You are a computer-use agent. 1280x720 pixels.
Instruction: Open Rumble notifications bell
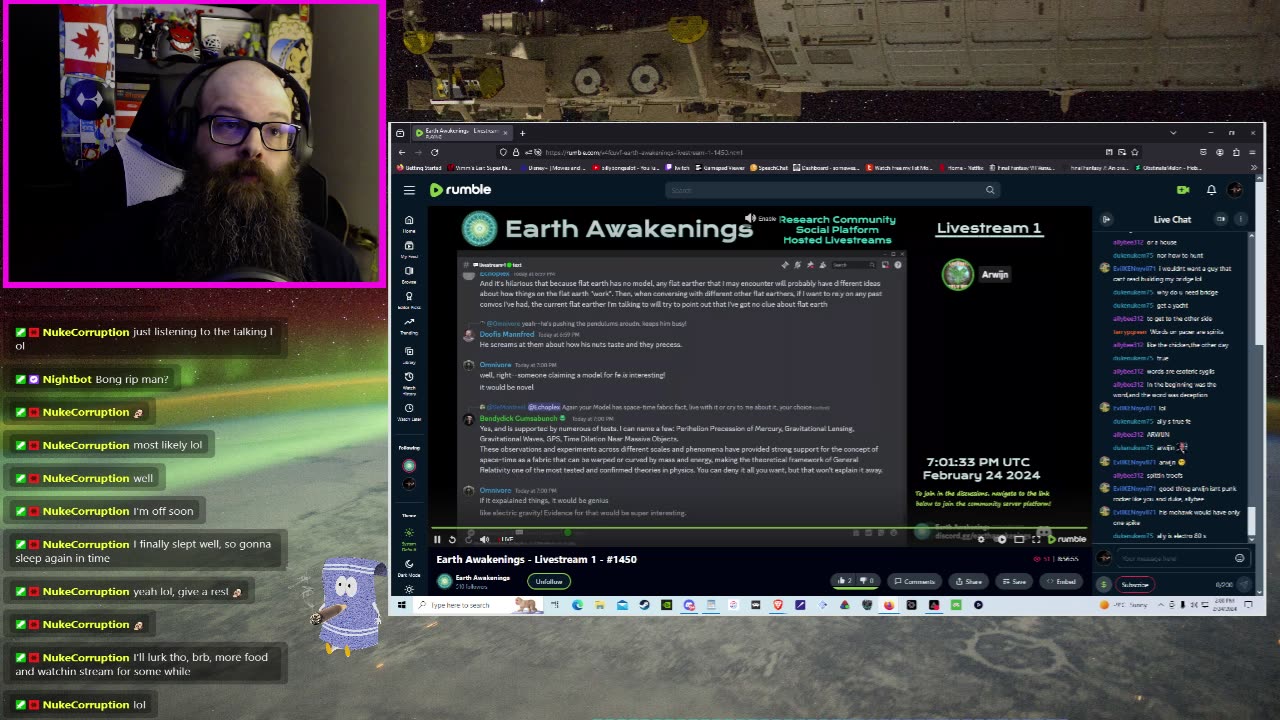1211,190
